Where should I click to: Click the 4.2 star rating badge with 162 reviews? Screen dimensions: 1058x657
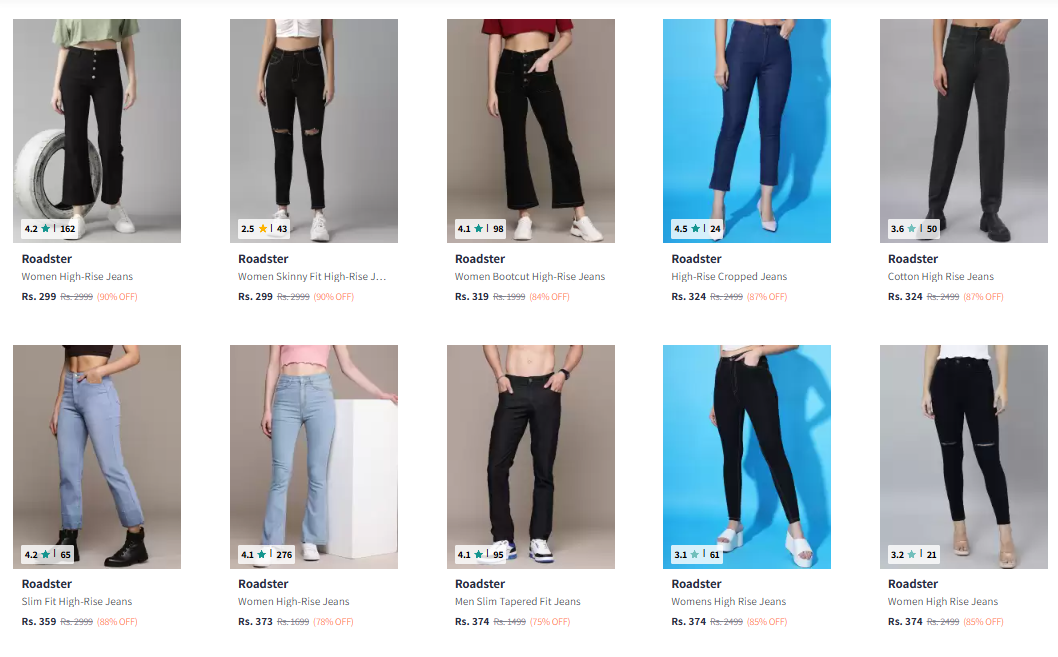click(x=50, y=229)
